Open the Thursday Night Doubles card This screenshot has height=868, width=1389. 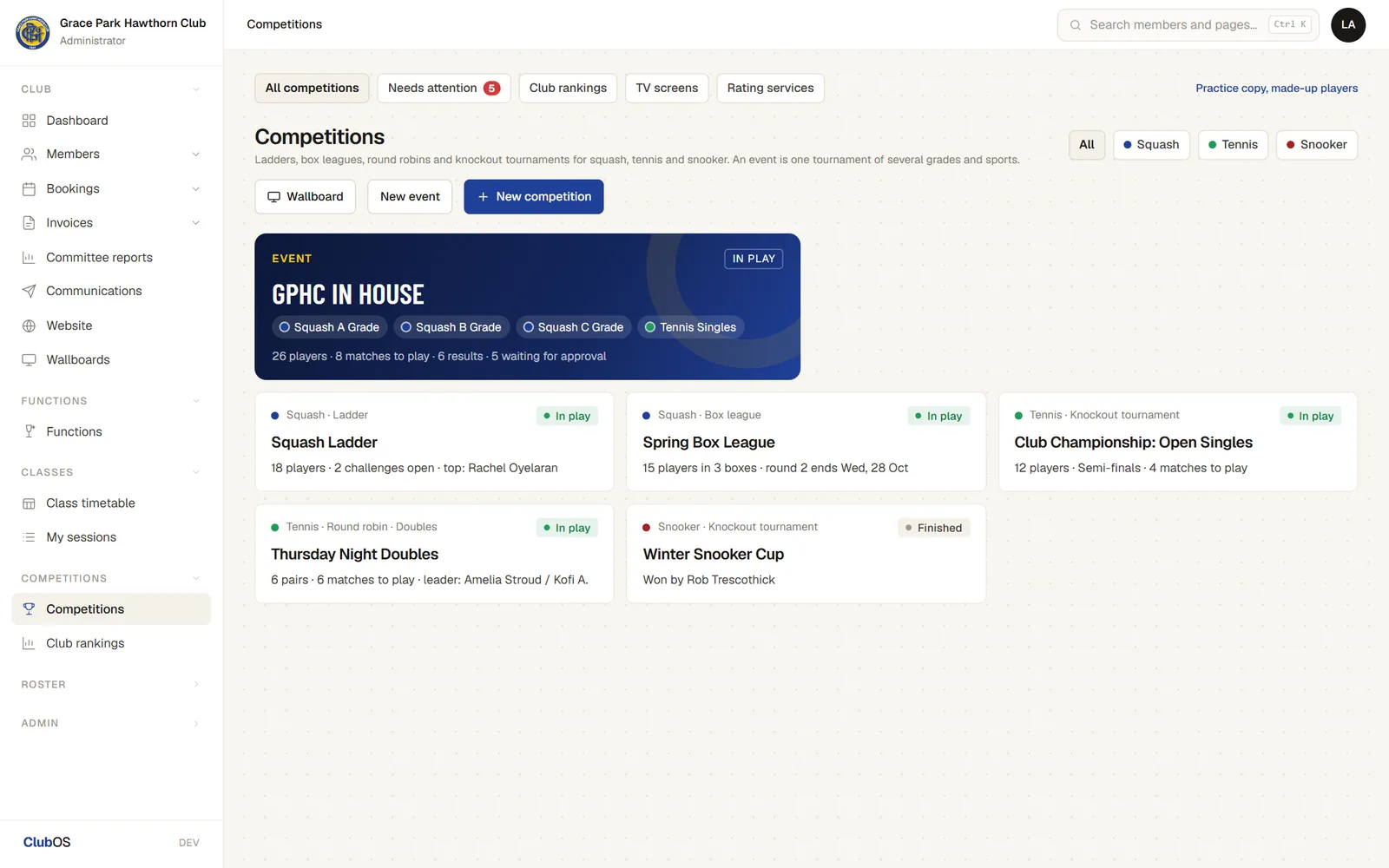(434, 554)
